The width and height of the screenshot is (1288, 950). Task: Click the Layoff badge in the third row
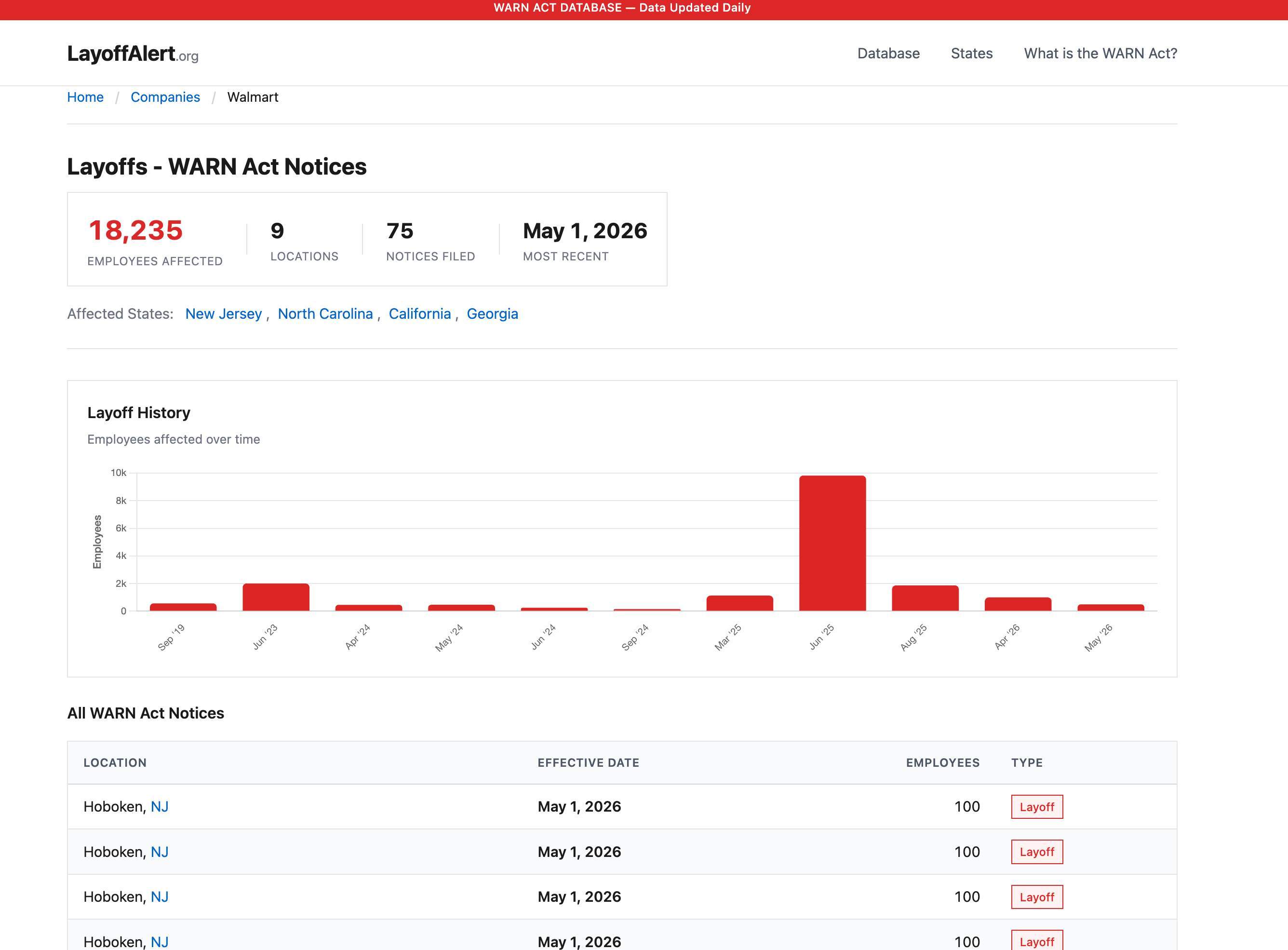pyautogui.click(x=1036, y=896)
